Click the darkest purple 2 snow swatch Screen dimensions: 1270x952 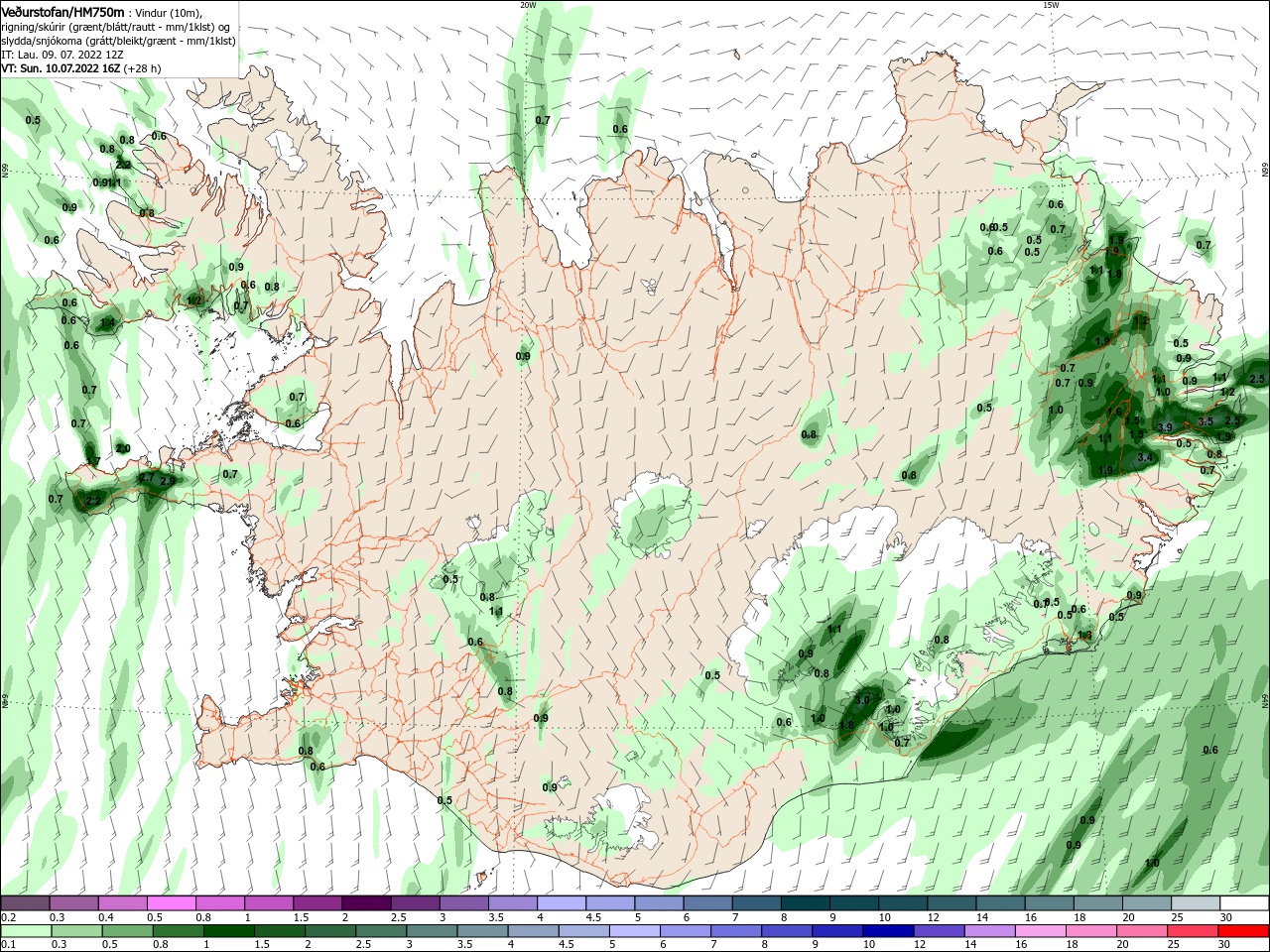tap(365, 903)
